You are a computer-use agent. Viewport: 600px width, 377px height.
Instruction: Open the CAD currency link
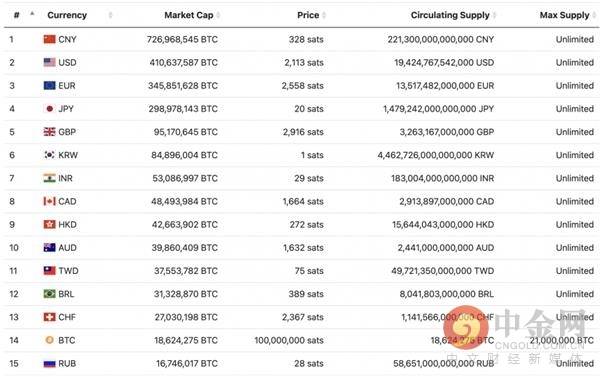[67, 201]
